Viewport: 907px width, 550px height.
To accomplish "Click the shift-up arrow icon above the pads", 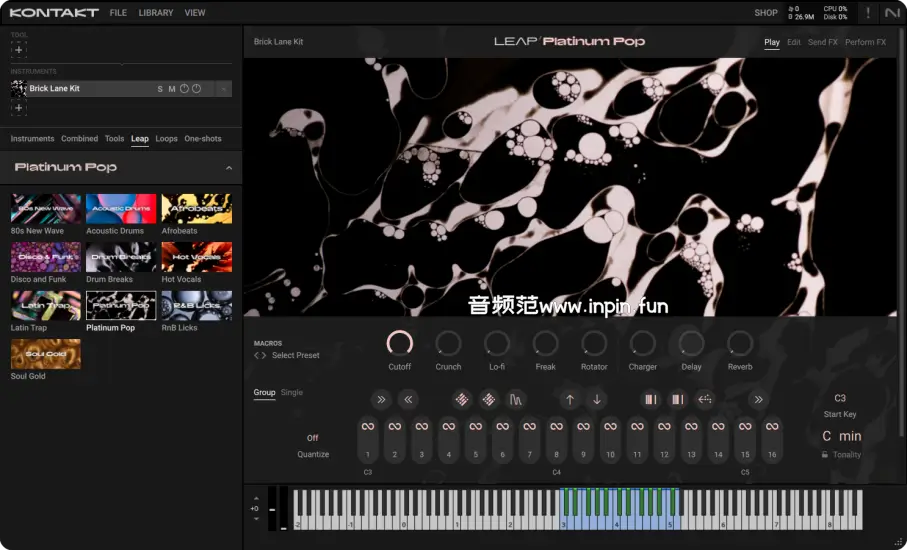I will pyautogui.click(x=570, y=400).
